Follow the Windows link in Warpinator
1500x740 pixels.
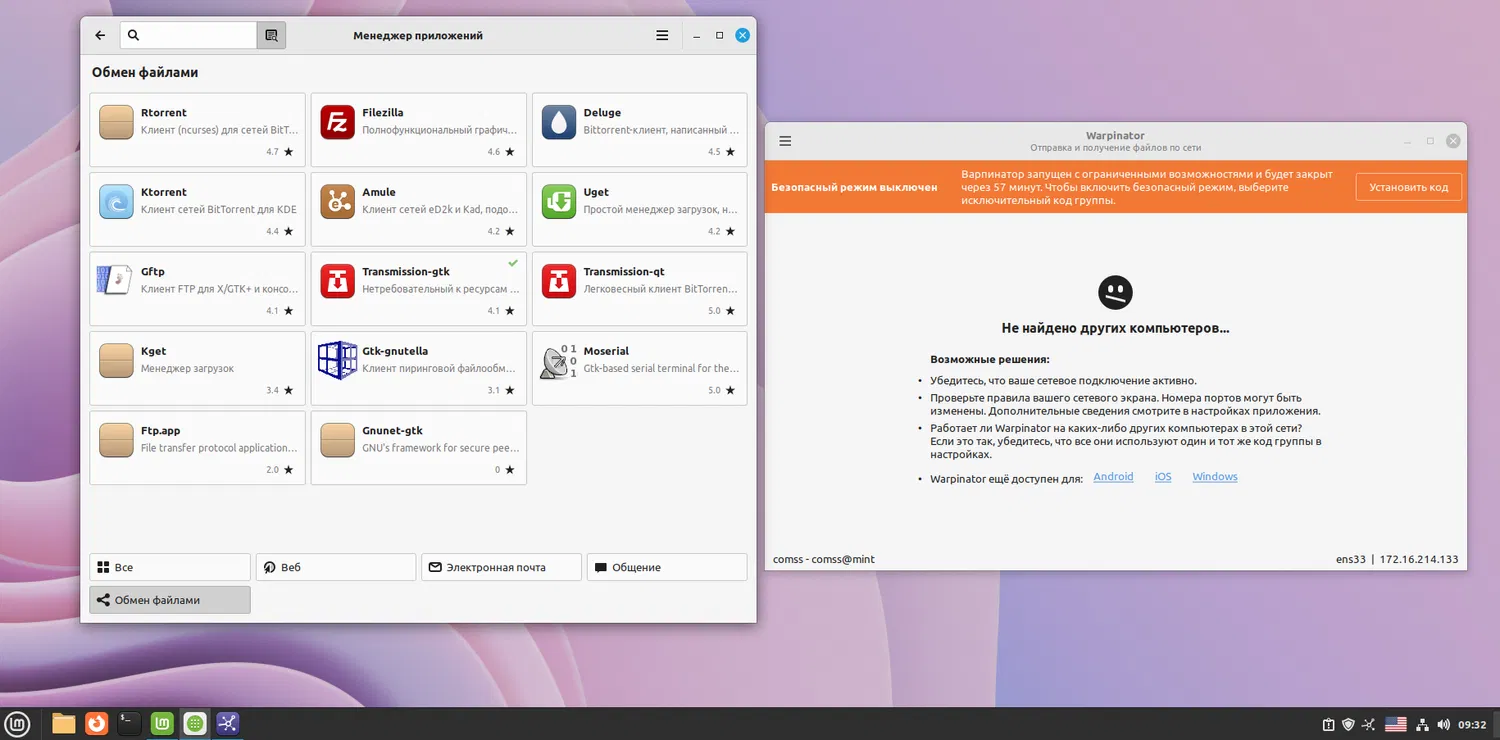(x=1215, y=477)
